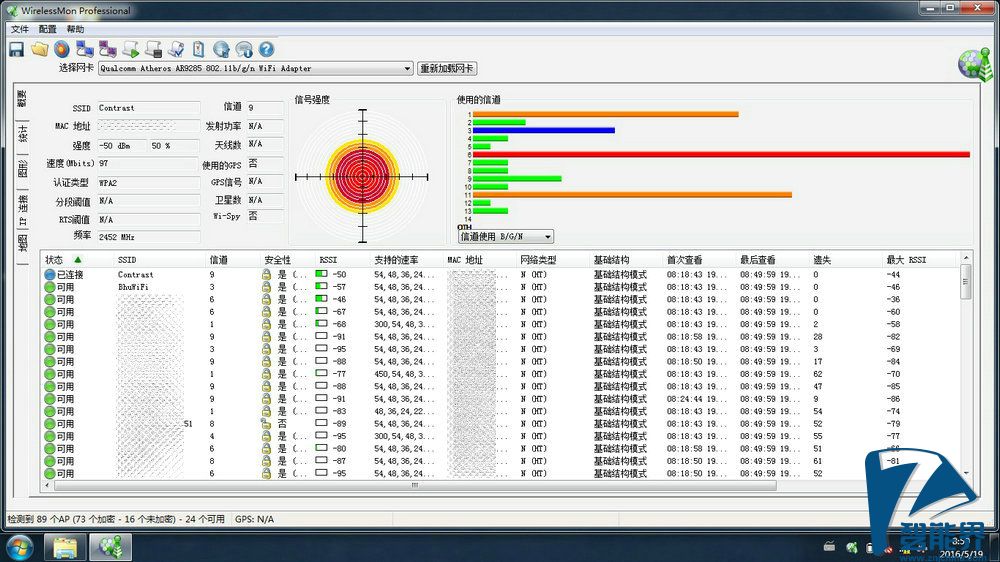
Task: Click the Save (floppy disk) toolbar icon
Action: [x=17, y=48]
